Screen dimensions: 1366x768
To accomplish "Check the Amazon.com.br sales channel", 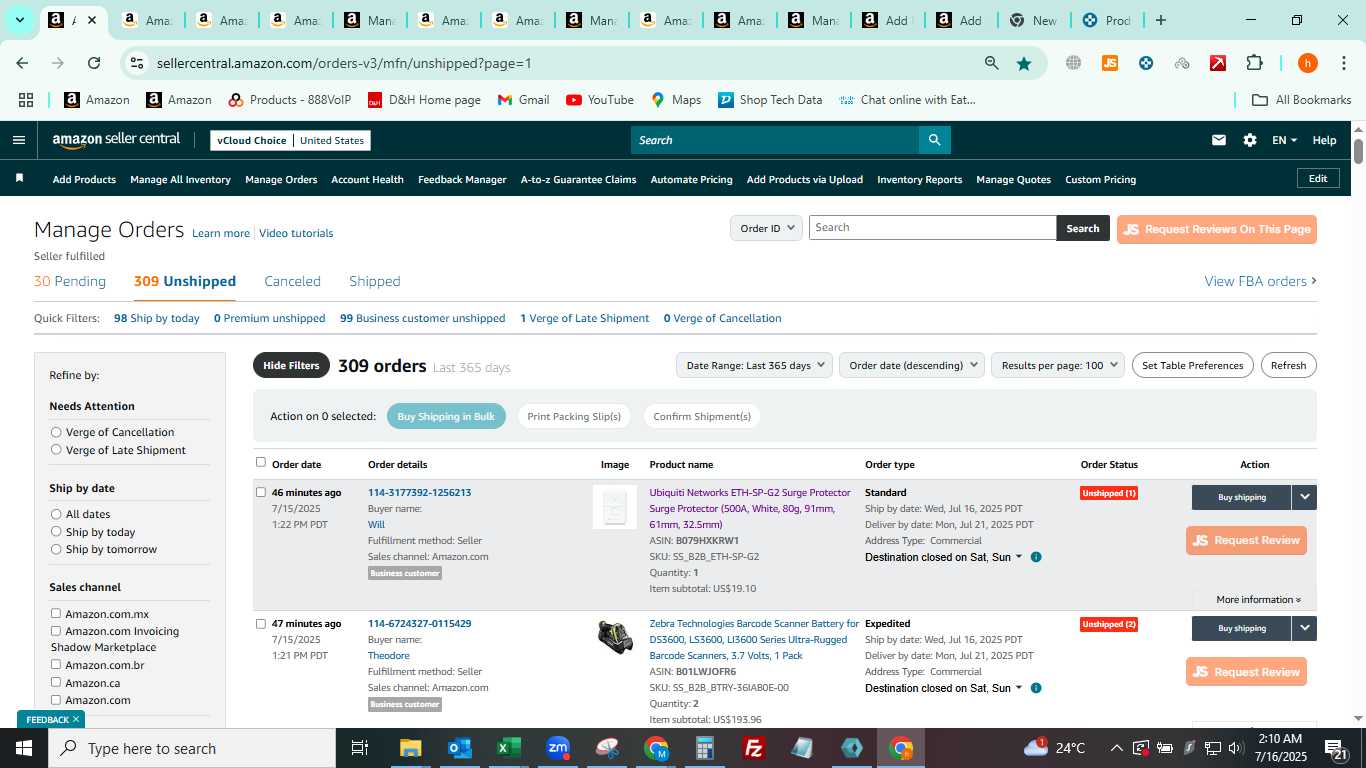I will [x=56, y=664].
